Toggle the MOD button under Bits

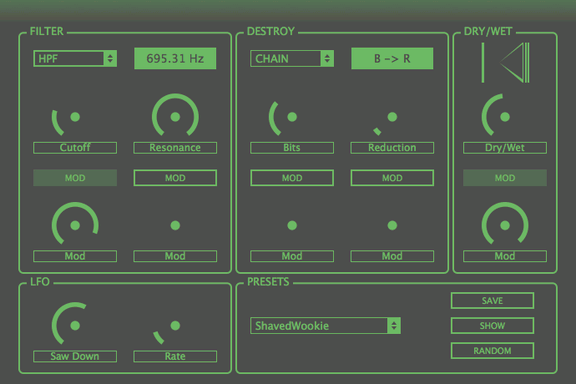[292, 178]
